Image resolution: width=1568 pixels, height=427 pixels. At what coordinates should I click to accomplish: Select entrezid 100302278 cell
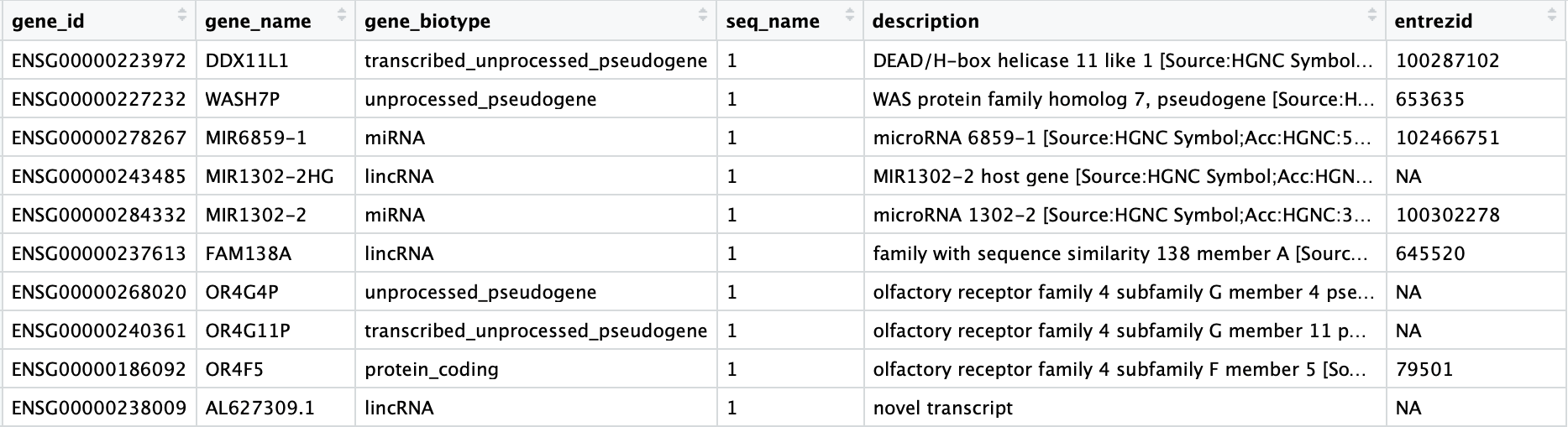pos(1447,216)
